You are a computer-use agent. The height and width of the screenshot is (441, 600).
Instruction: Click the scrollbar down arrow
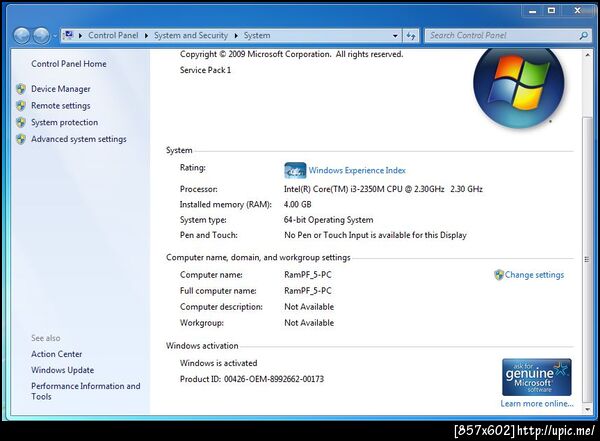tap(587, 409)
